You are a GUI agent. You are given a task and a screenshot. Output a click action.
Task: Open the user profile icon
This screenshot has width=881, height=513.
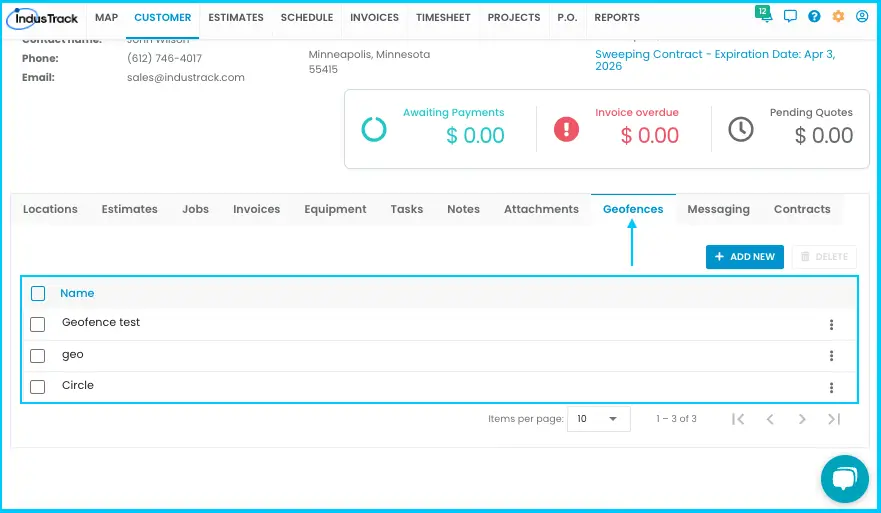[x=862, y=16]
